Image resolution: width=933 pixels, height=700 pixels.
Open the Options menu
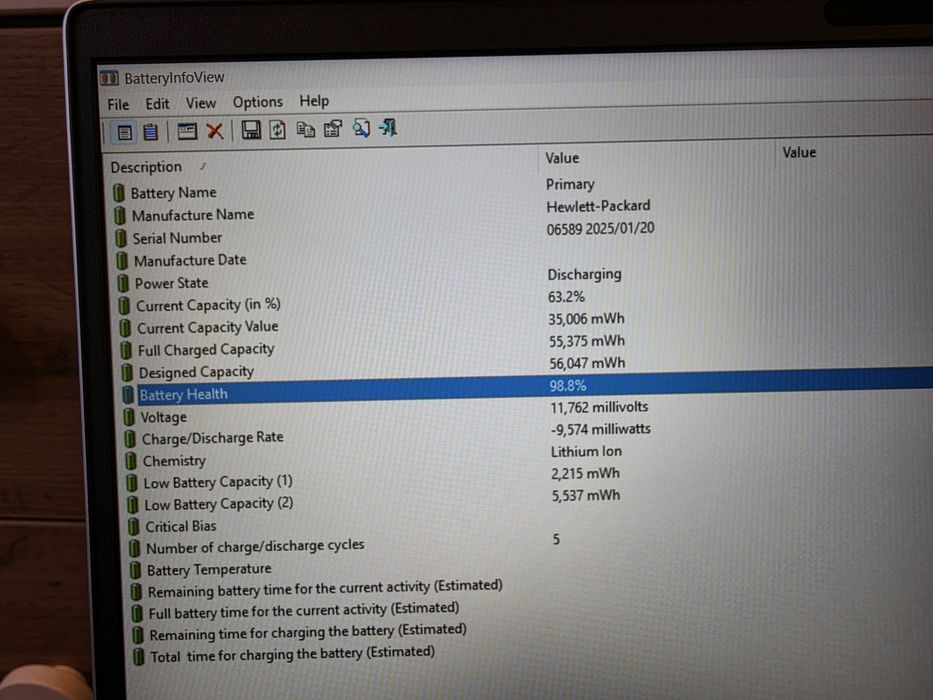(x=258, y=102)
